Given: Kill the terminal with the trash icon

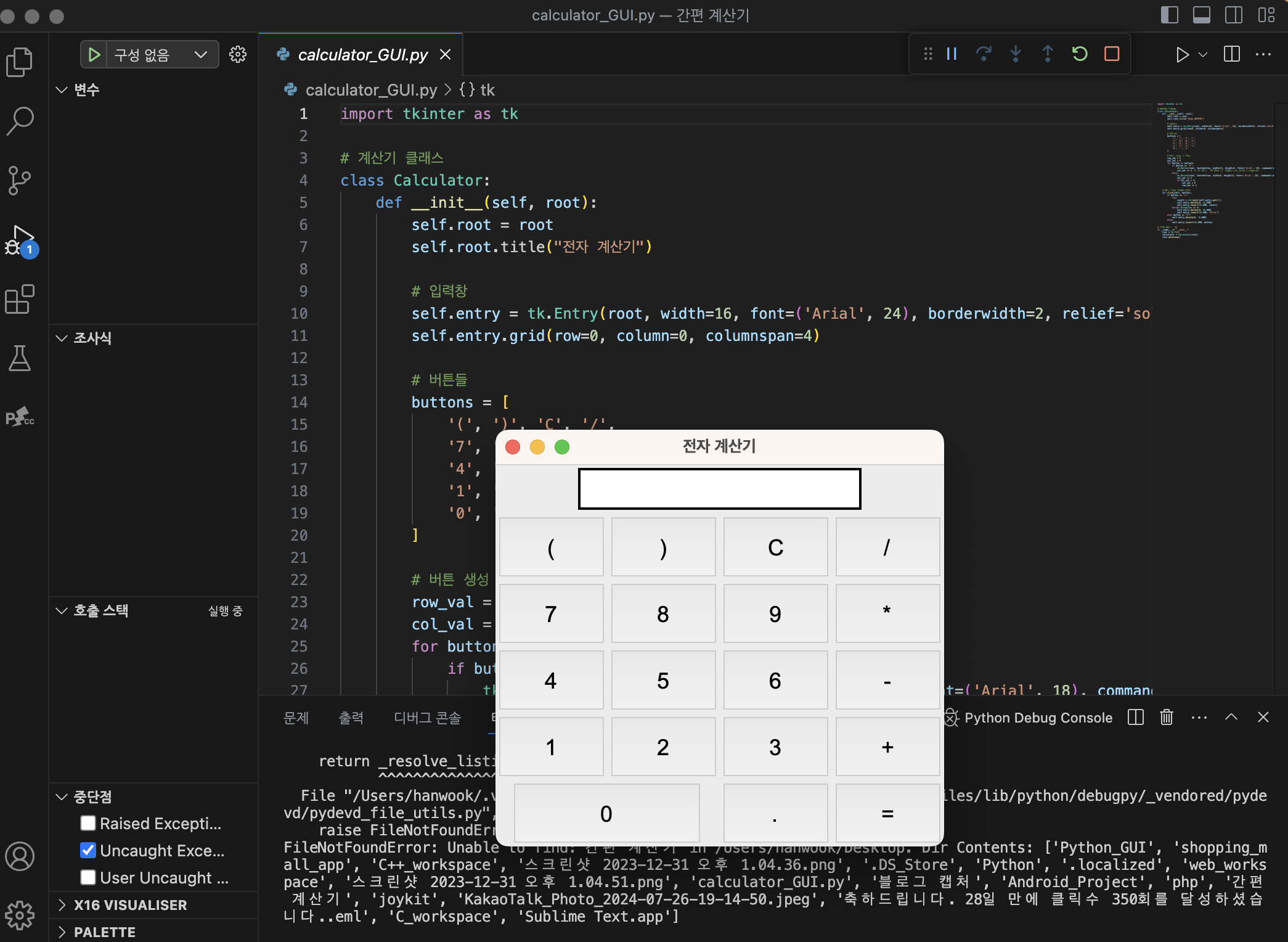Looking at the screenshot, I should (x=1167, y=717).
